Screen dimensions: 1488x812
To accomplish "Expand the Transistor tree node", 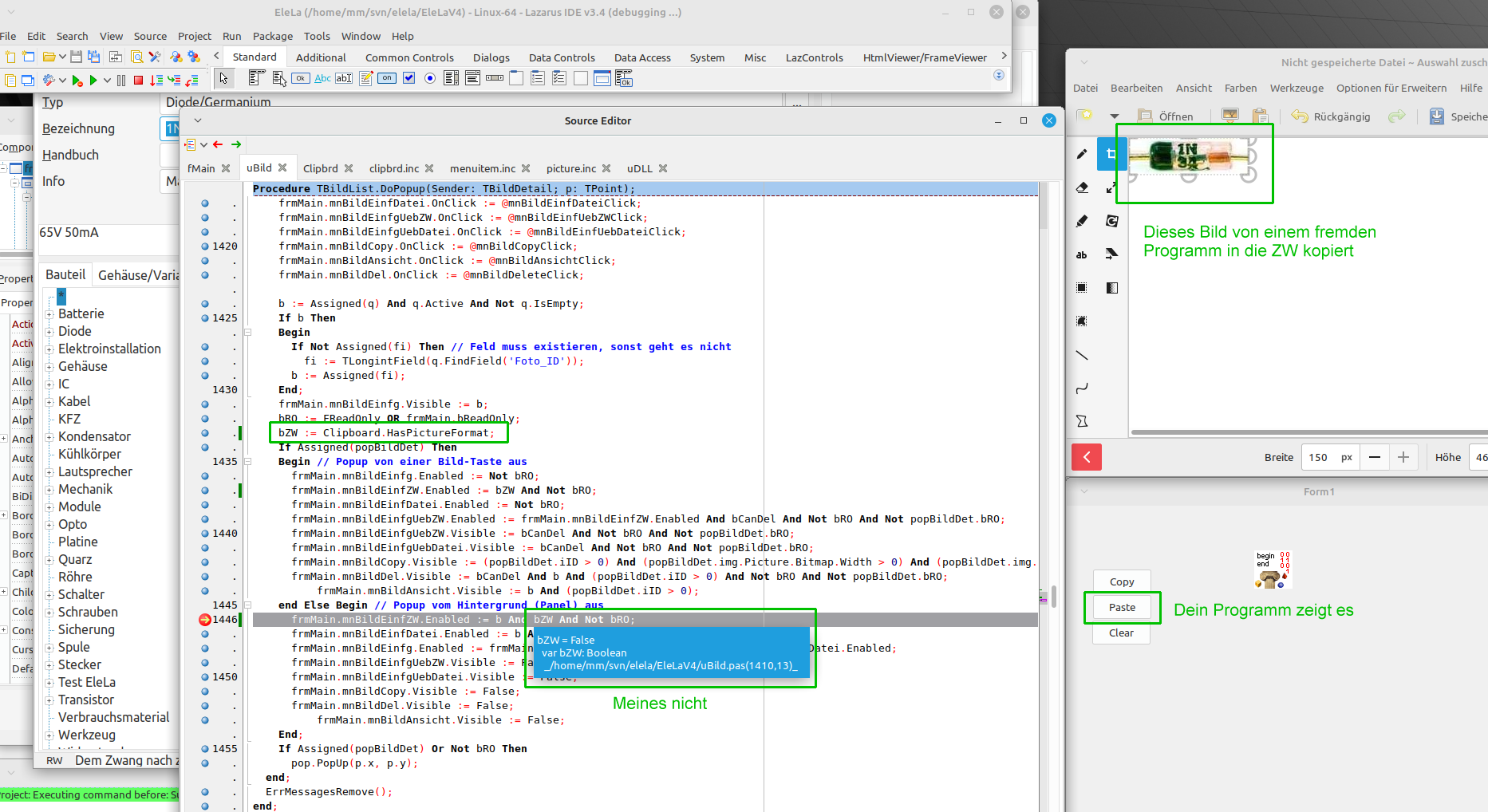I will point(49,700).
